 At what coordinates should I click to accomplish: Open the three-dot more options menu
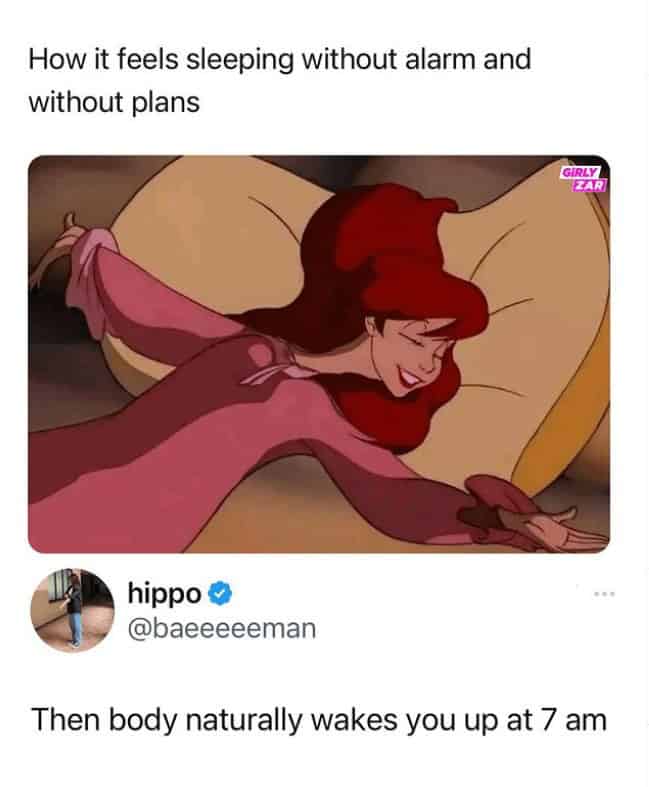click(x=604, y=594)
